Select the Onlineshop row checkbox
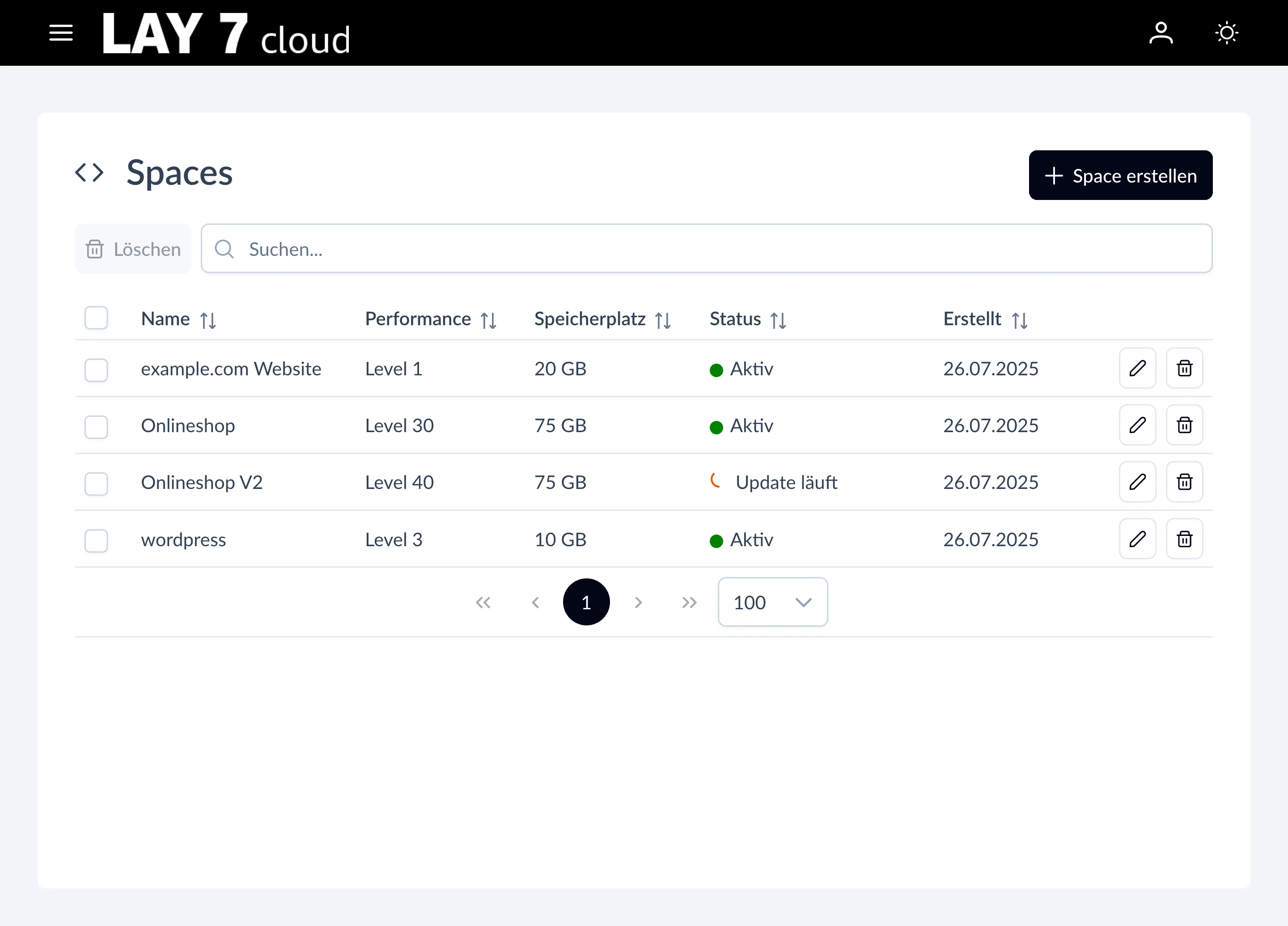1288x926 pixels. [x=96, y=427]
